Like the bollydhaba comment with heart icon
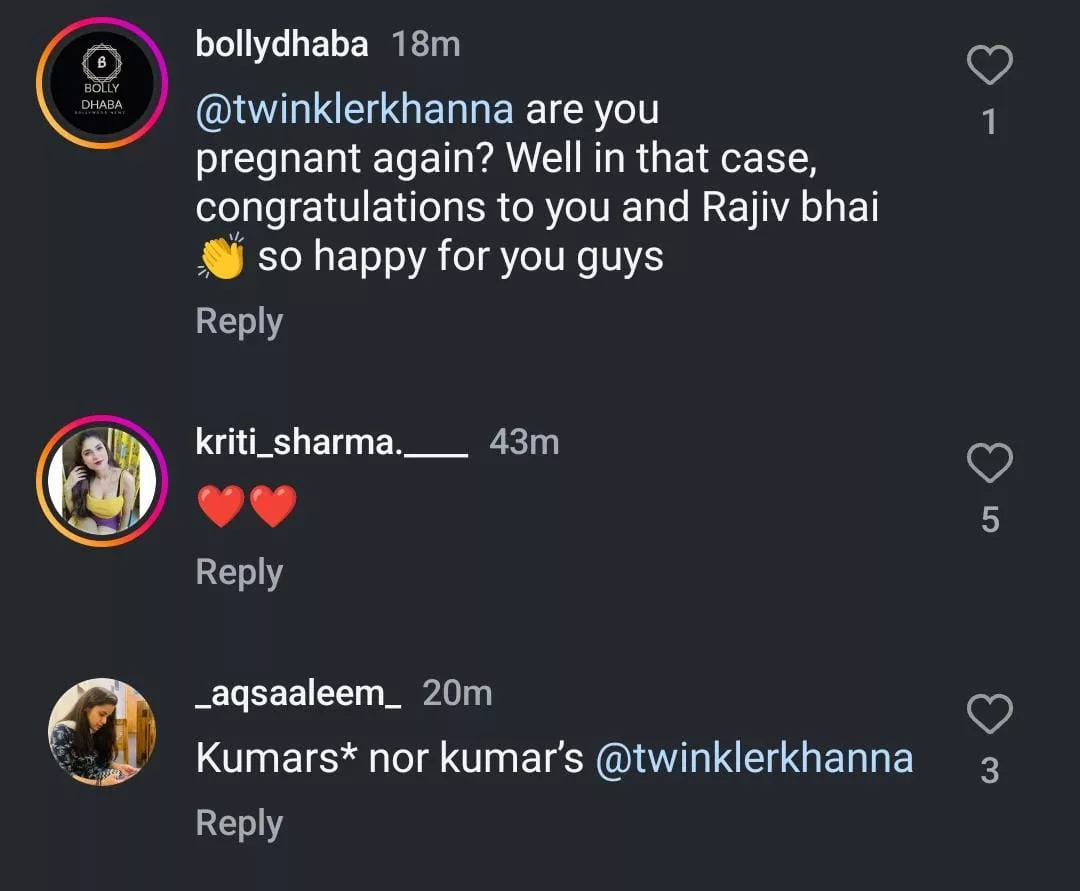The width and height of the screenshot is (1080, 891). click(x=990, y=67)
